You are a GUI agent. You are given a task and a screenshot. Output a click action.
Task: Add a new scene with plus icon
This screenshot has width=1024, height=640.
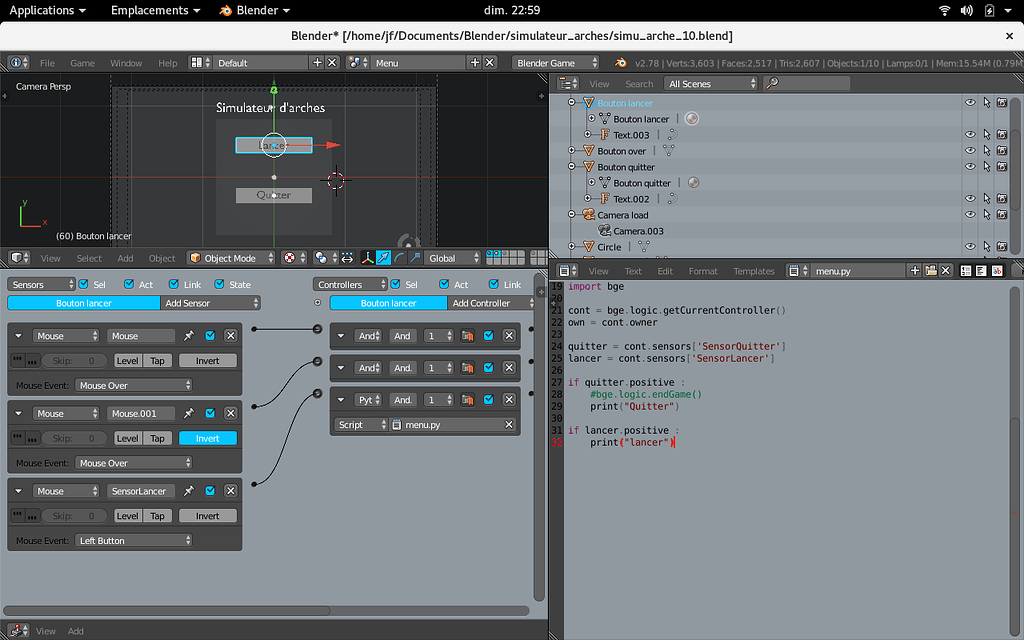point(475,63)
